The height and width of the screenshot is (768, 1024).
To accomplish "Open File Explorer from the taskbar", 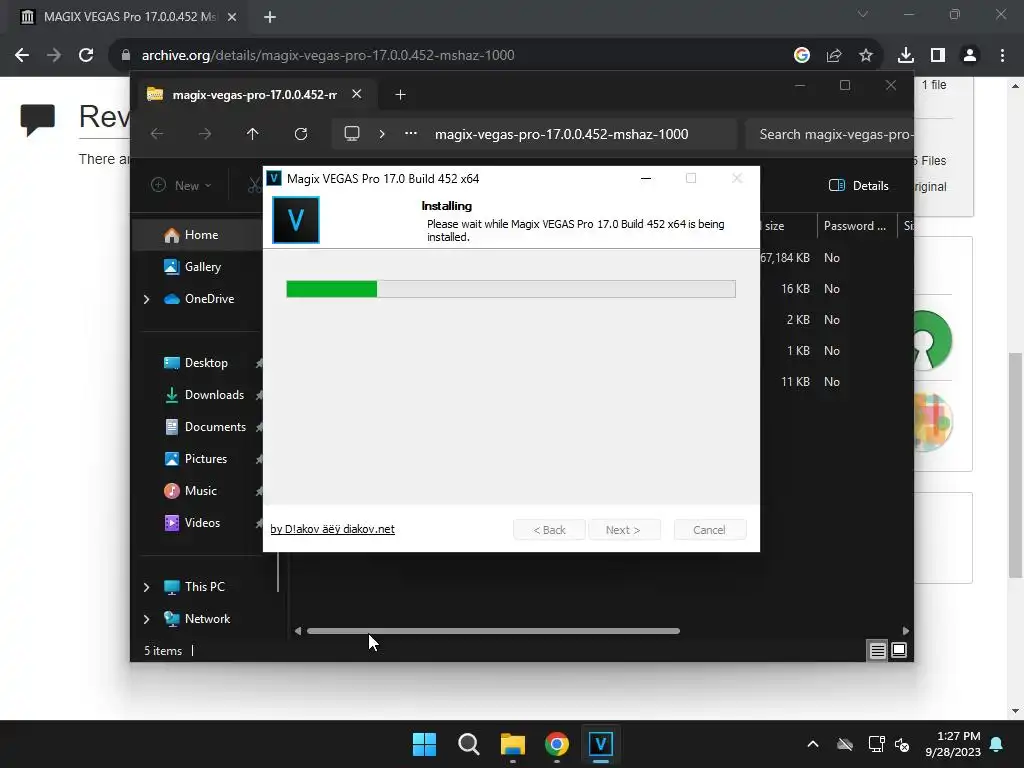I will [x=513, y=744].
